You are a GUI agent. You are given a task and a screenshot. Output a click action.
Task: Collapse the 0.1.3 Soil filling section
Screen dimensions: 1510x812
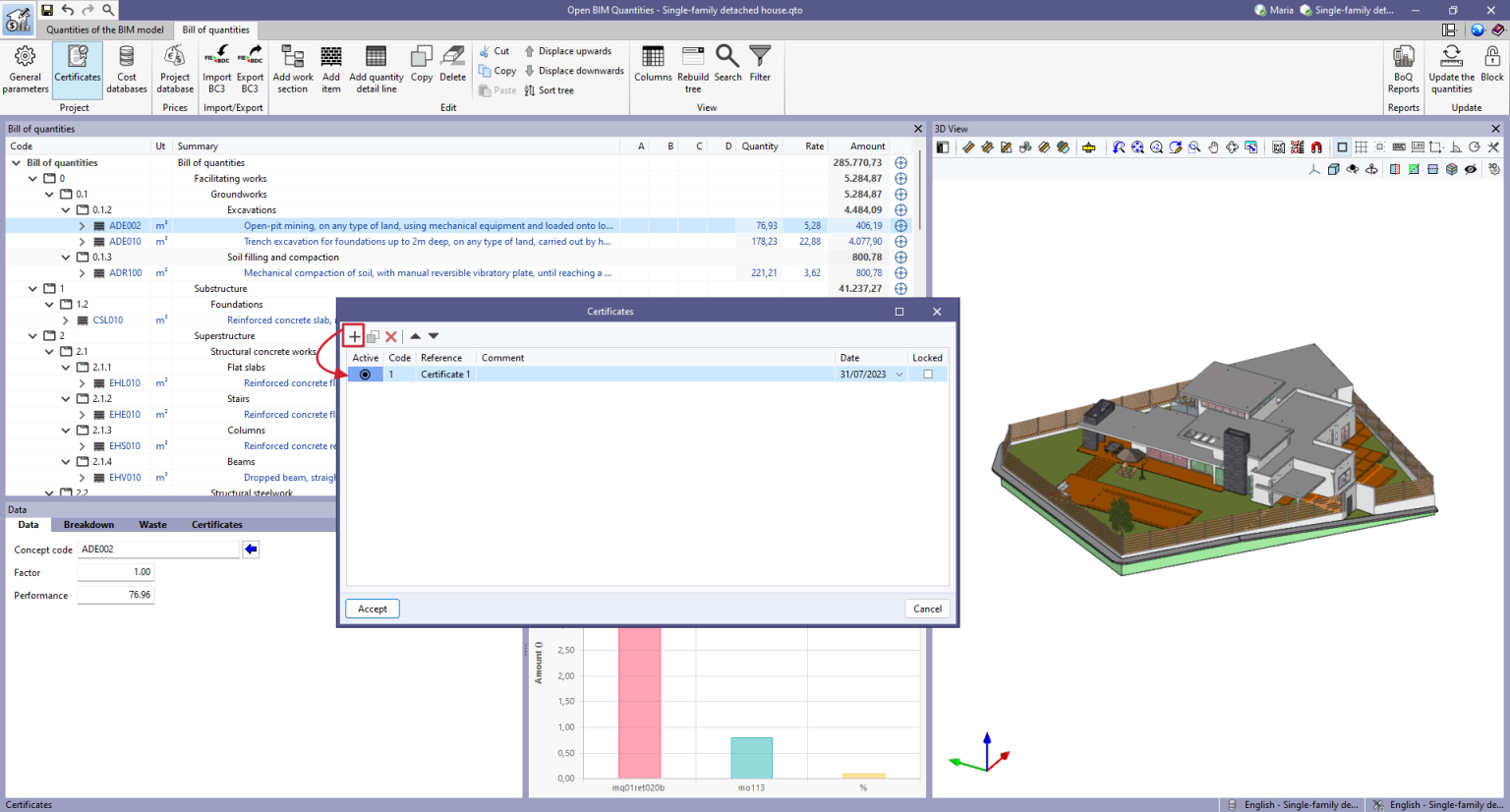tap(66, 258)
